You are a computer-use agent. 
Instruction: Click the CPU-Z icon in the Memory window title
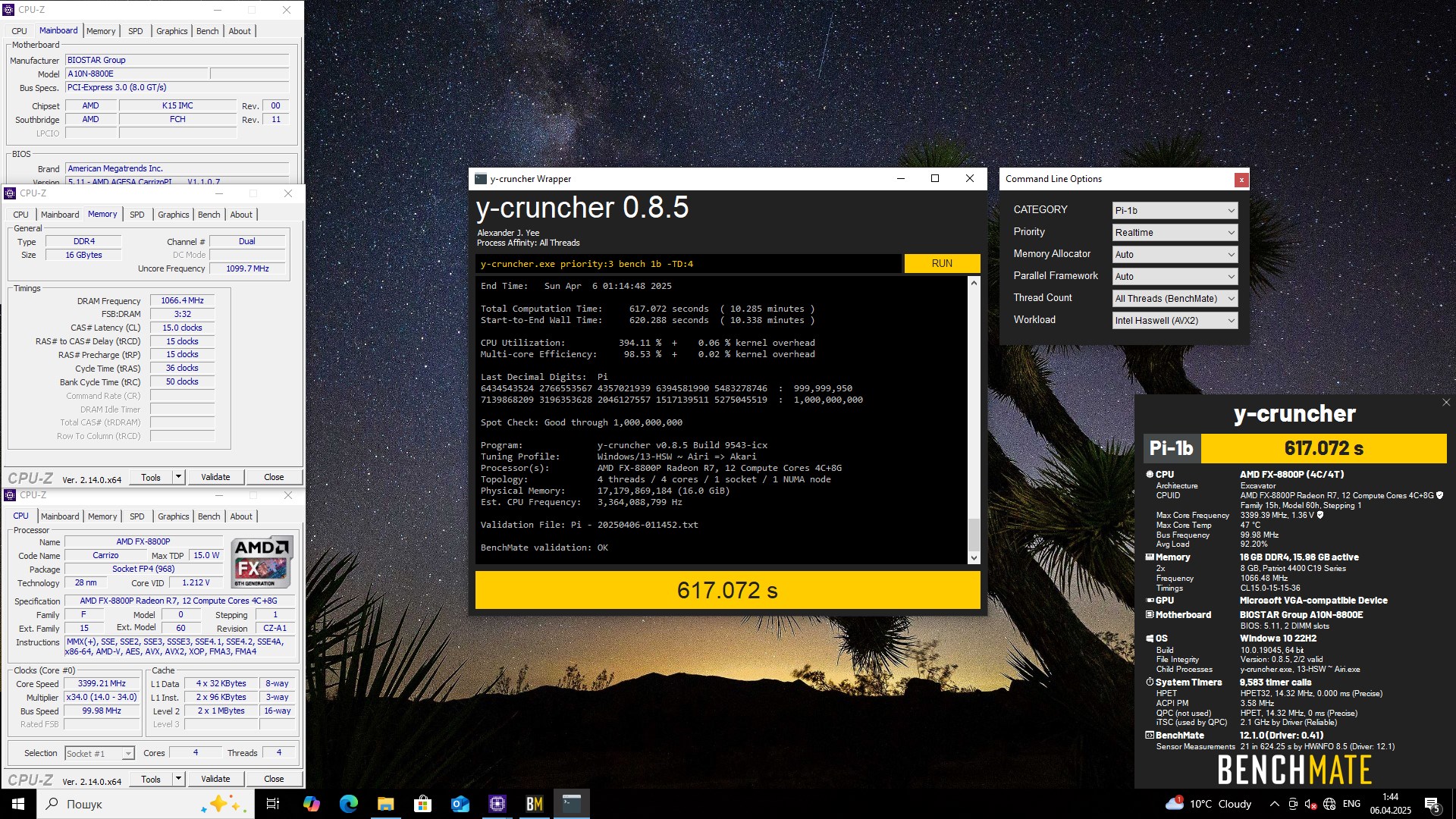coord(10,193)
